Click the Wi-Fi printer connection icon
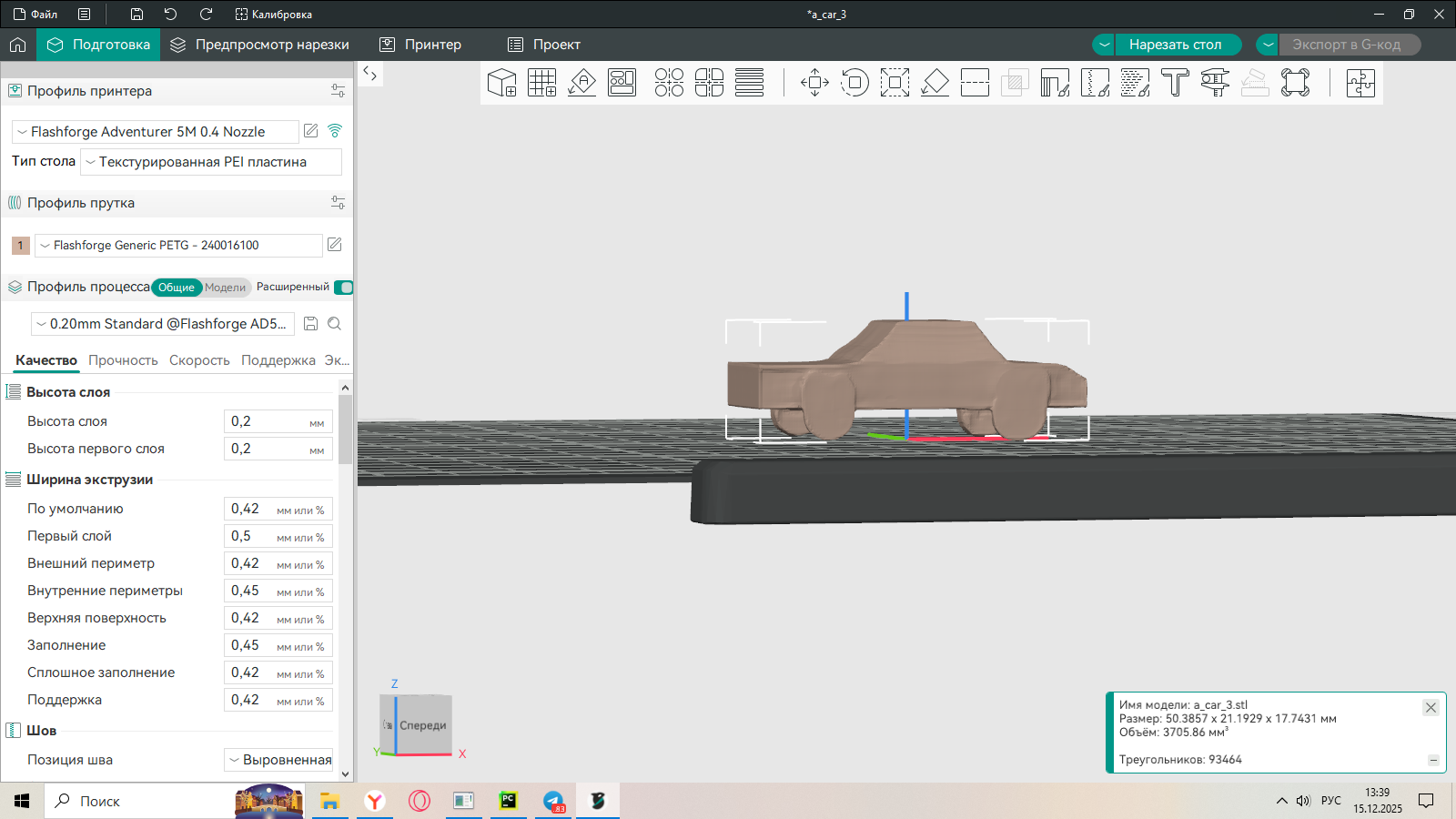1456x819 pixels. (335, 131)
